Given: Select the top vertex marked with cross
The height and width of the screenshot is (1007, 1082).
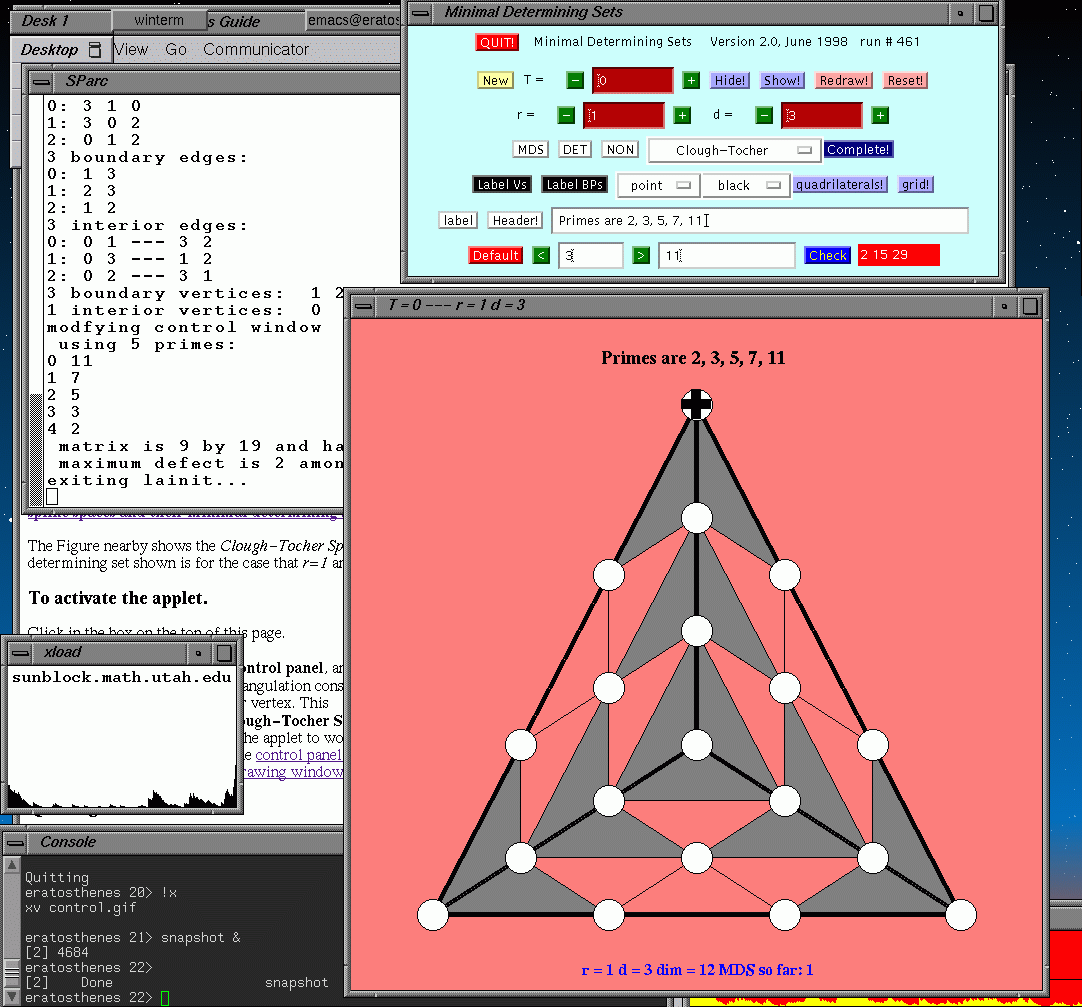Looking at the screenshot, I should (697, 404).
